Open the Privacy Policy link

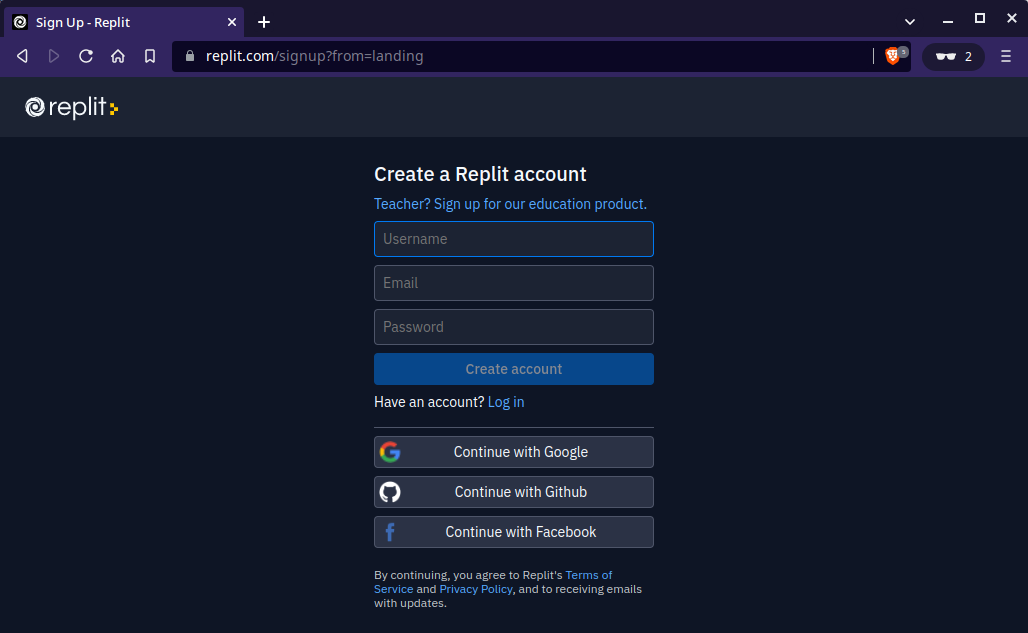[476, 589]
